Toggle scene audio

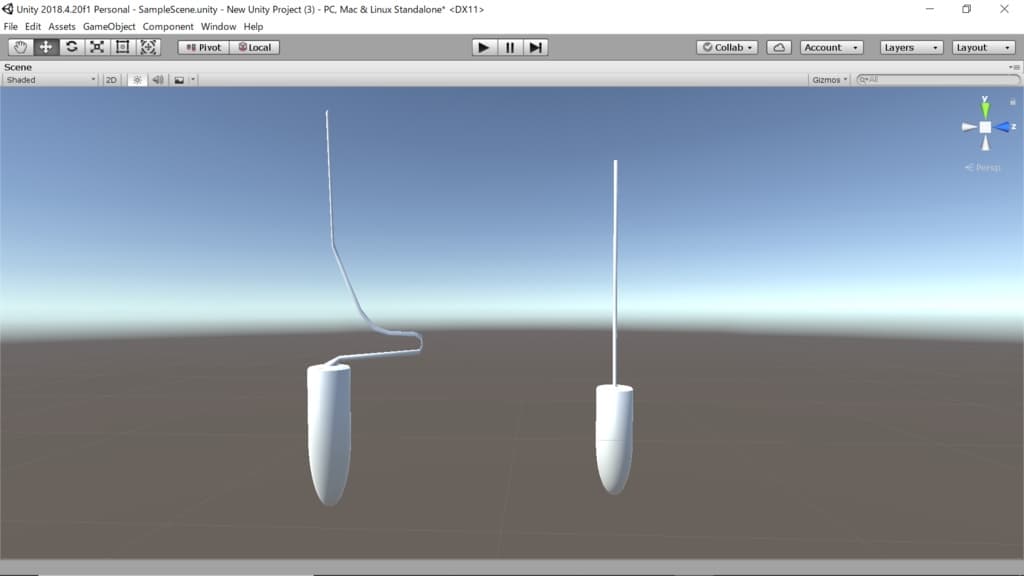click(x=158, y=80)
